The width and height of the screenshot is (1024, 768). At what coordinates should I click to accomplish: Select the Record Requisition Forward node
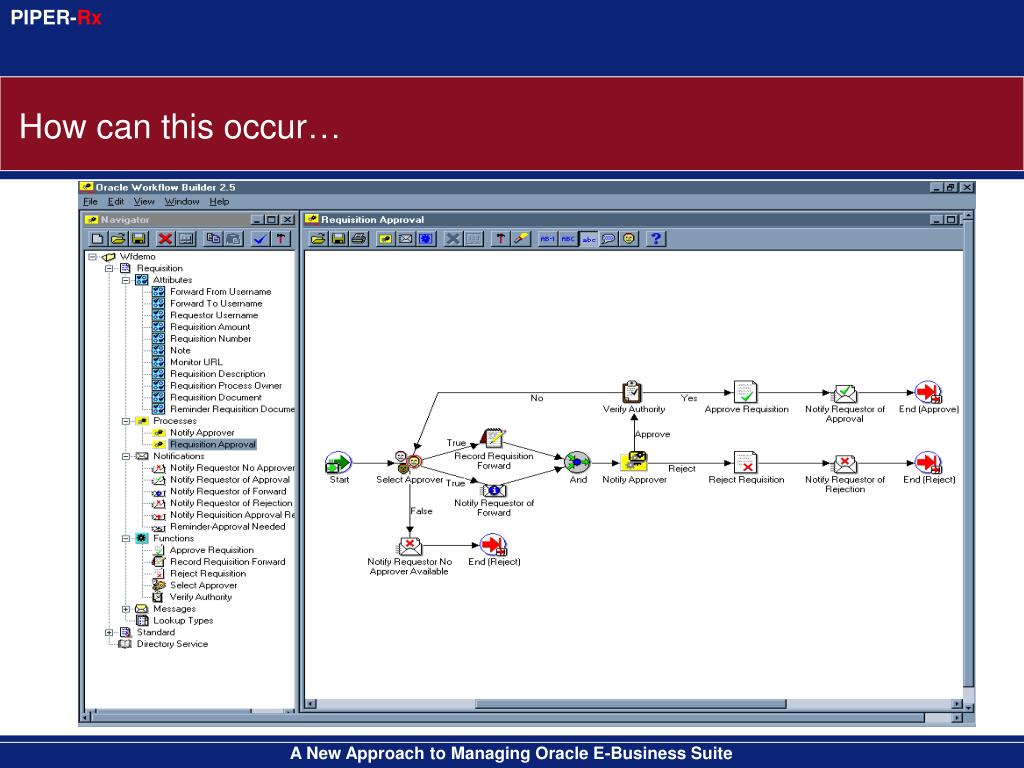tap(493, 438)
